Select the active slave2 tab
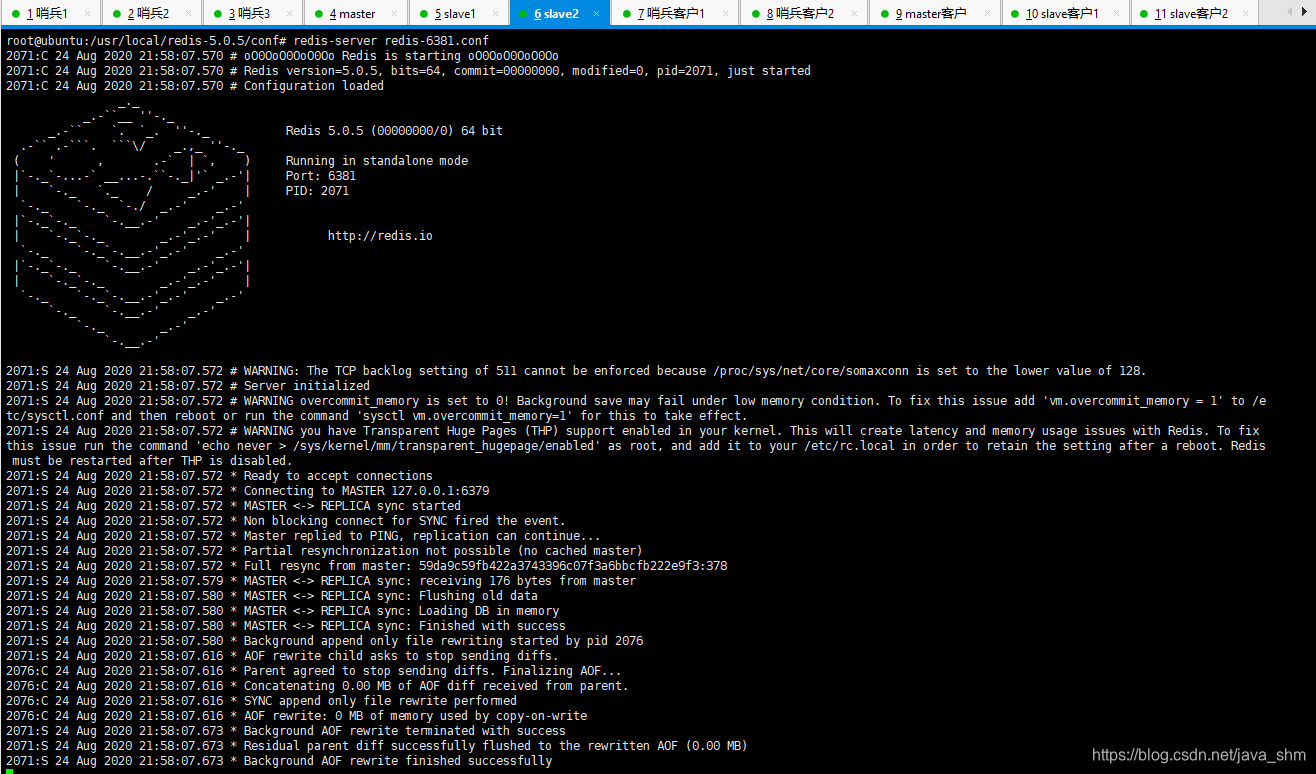Viewport: 1316px width, 774px height. [559, 14]
